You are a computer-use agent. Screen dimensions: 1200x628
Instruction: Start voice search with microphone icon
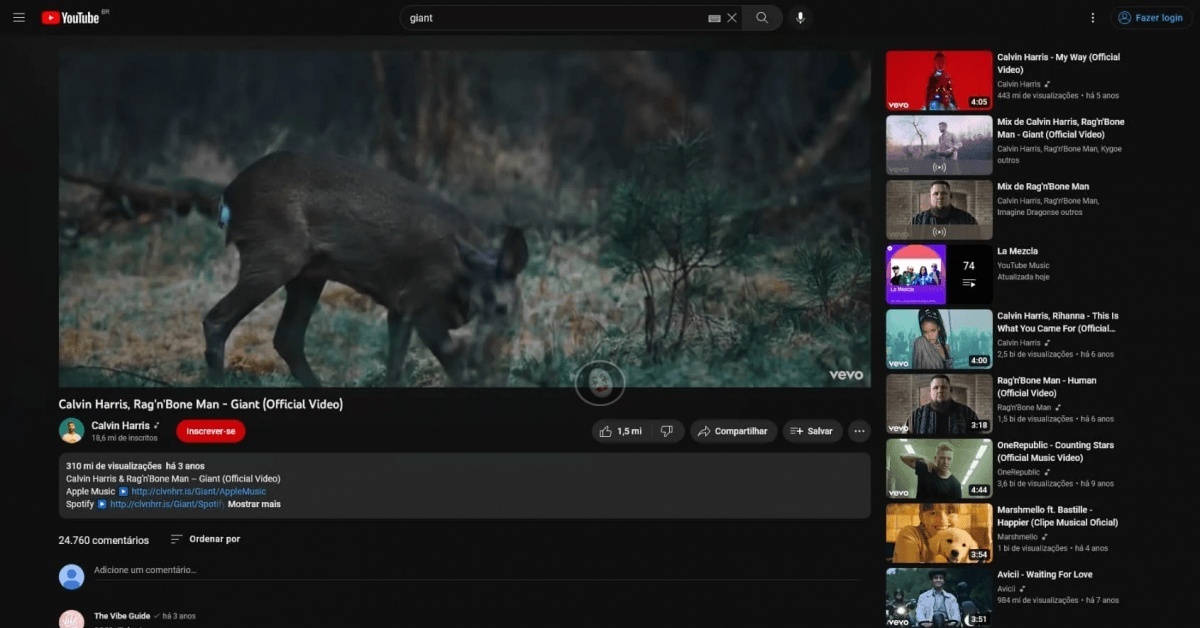click(x=800, y=18)
